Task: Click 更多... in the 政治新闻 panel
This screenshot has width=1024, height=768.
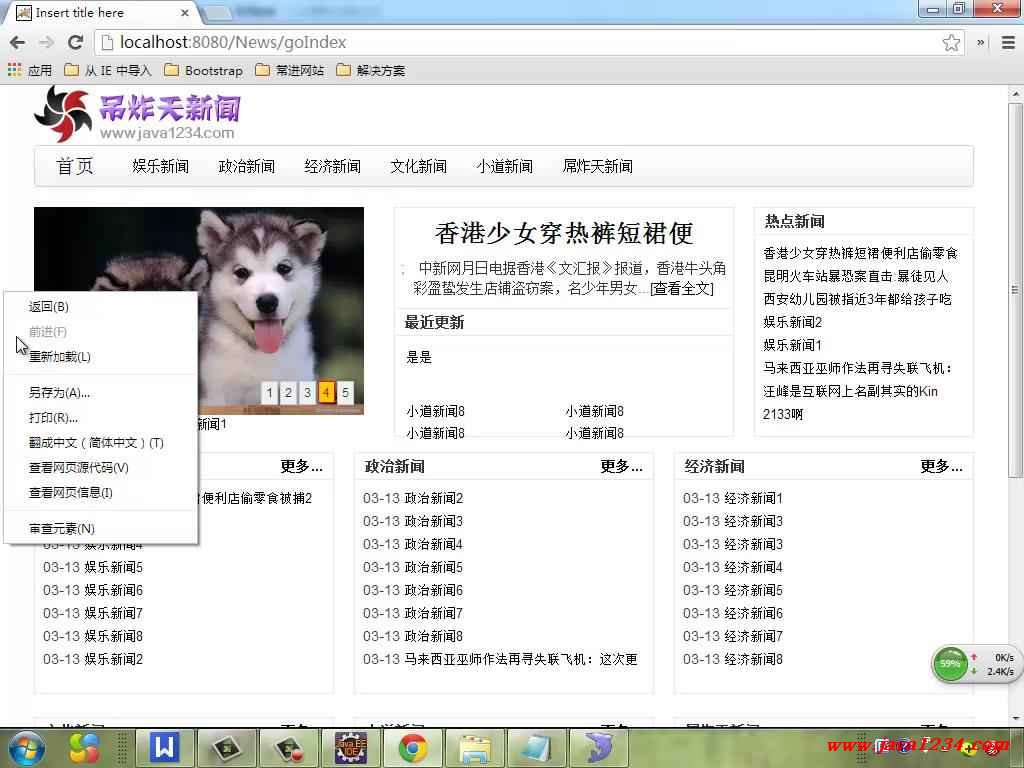Action: [x=621, y=466]
